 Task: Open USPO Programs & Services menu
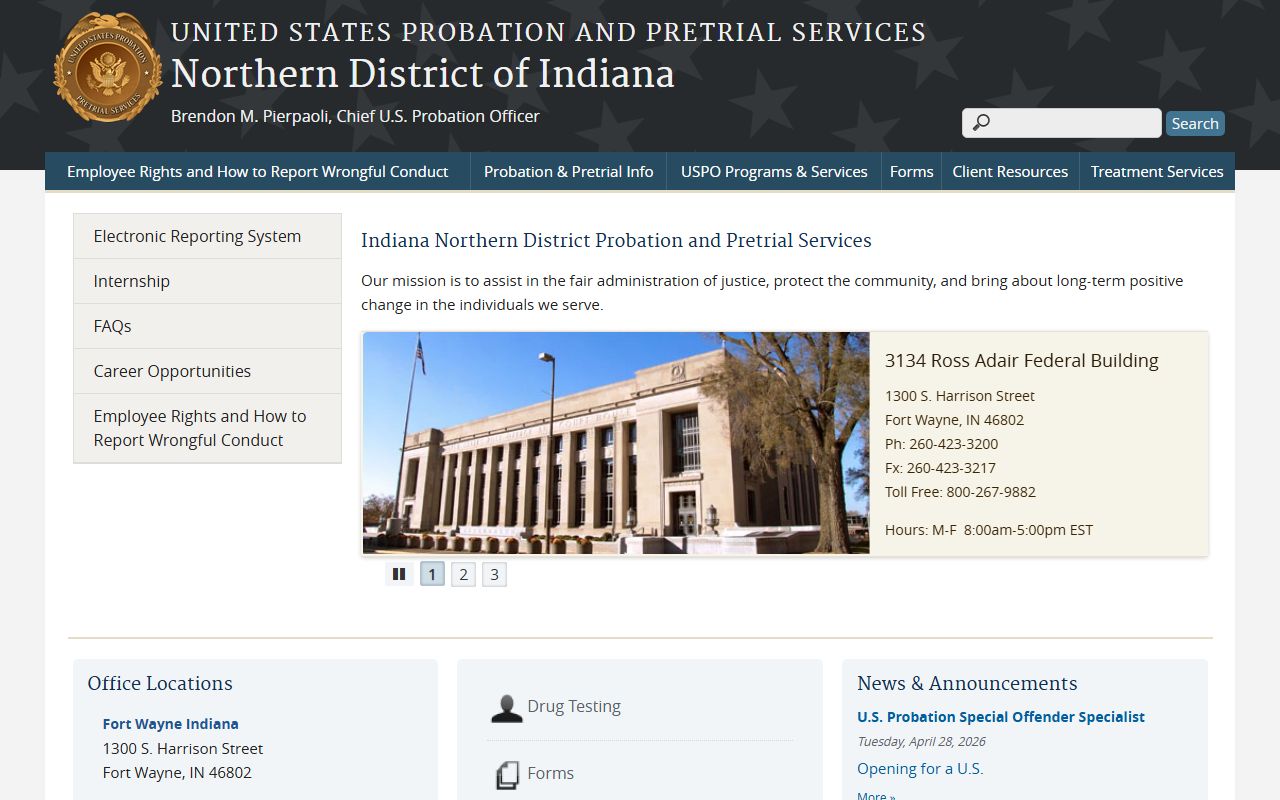[x=774, y=171]
